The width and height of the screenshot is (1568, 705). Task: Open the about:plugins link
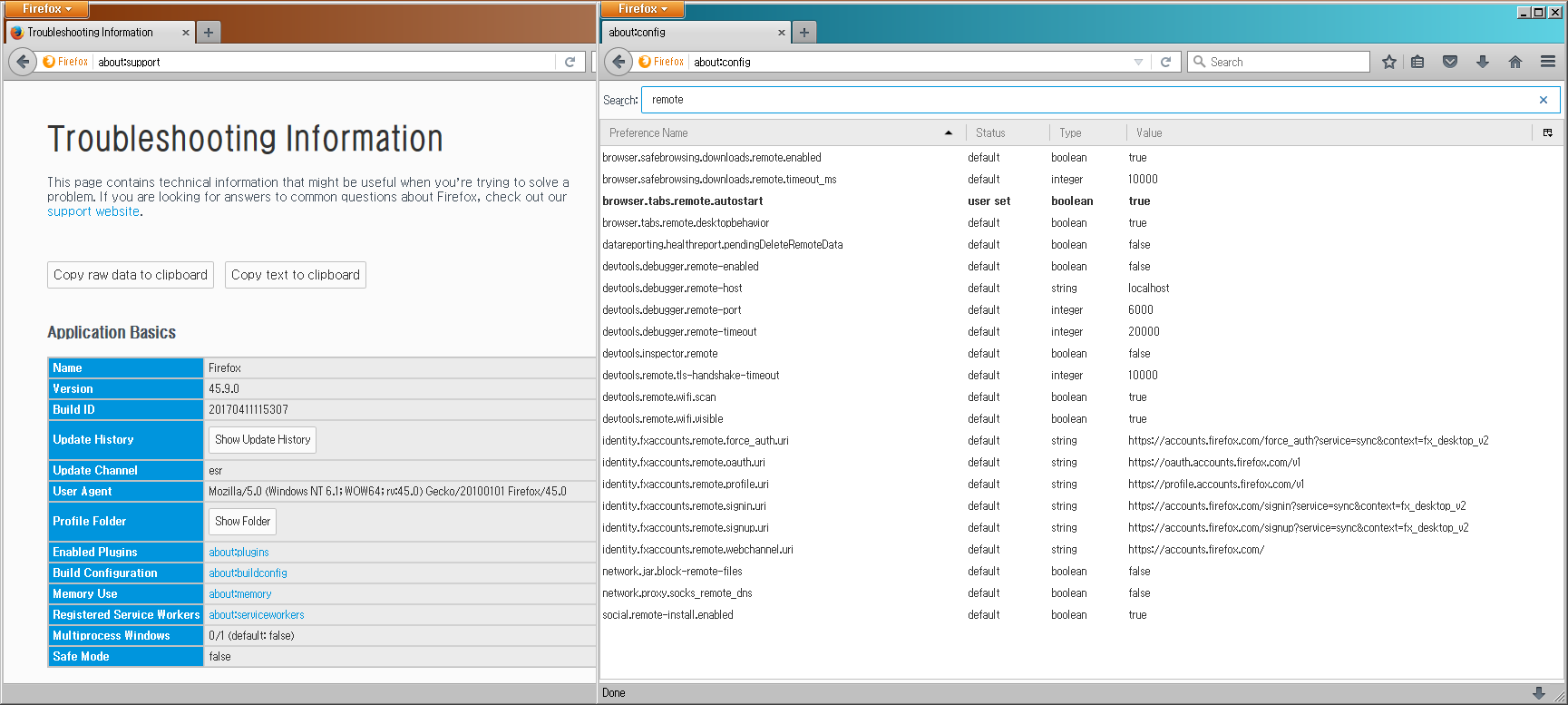[x=239, y=552]
